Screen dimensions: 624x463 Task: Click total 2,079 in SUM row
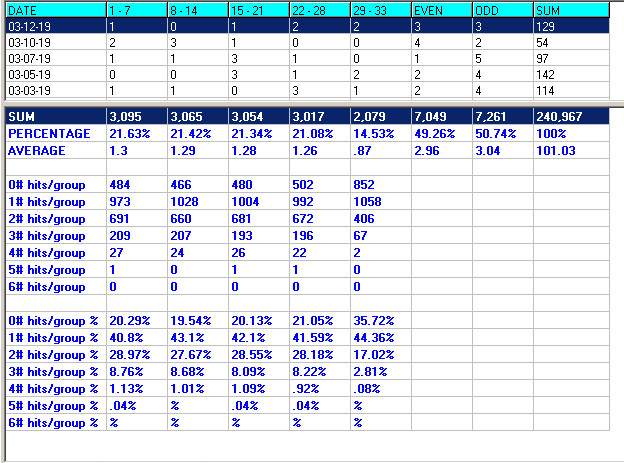[369, 117]
